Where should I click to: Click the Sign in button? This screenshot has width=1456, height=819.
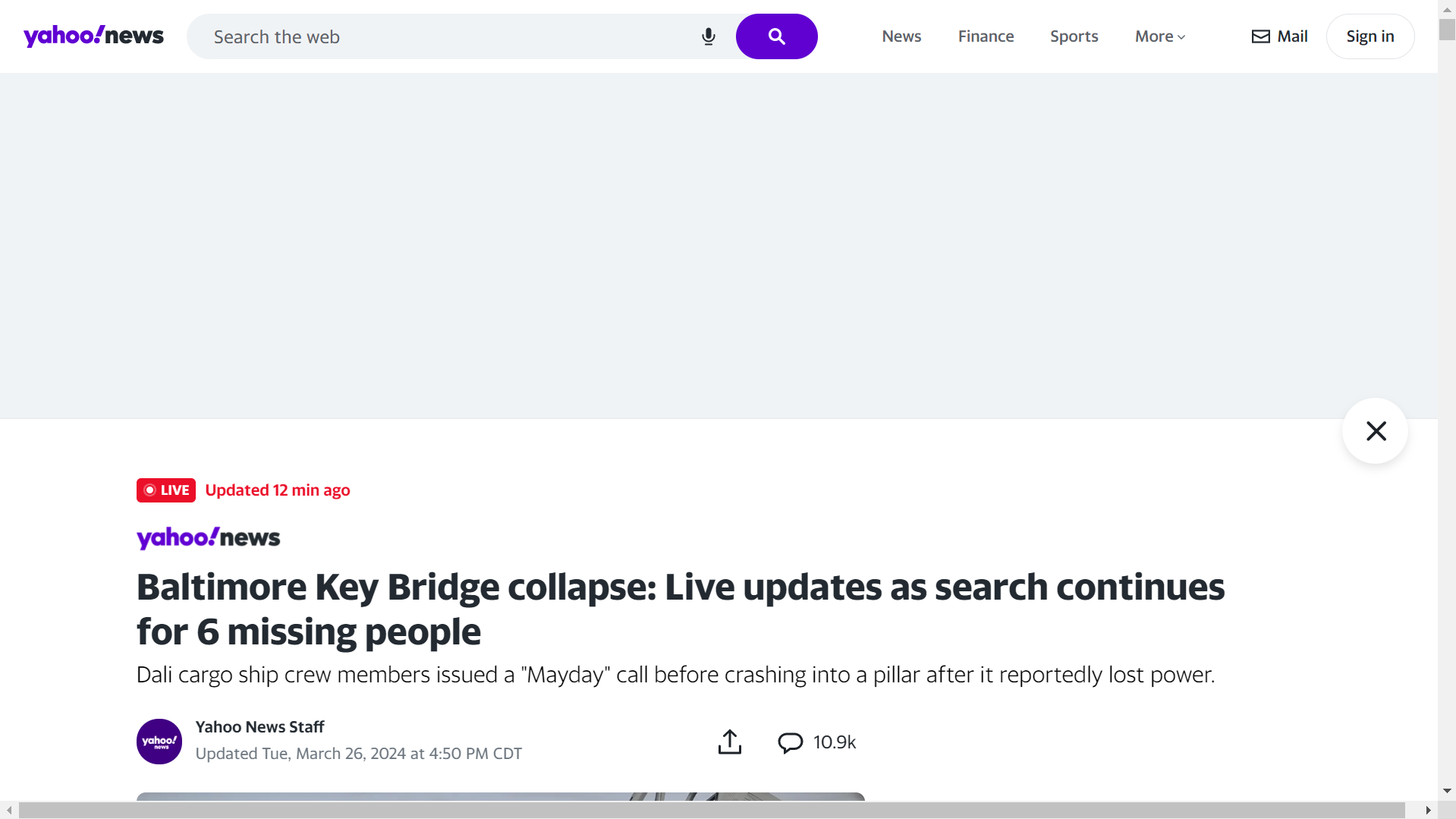click(x=1370, y=36)
